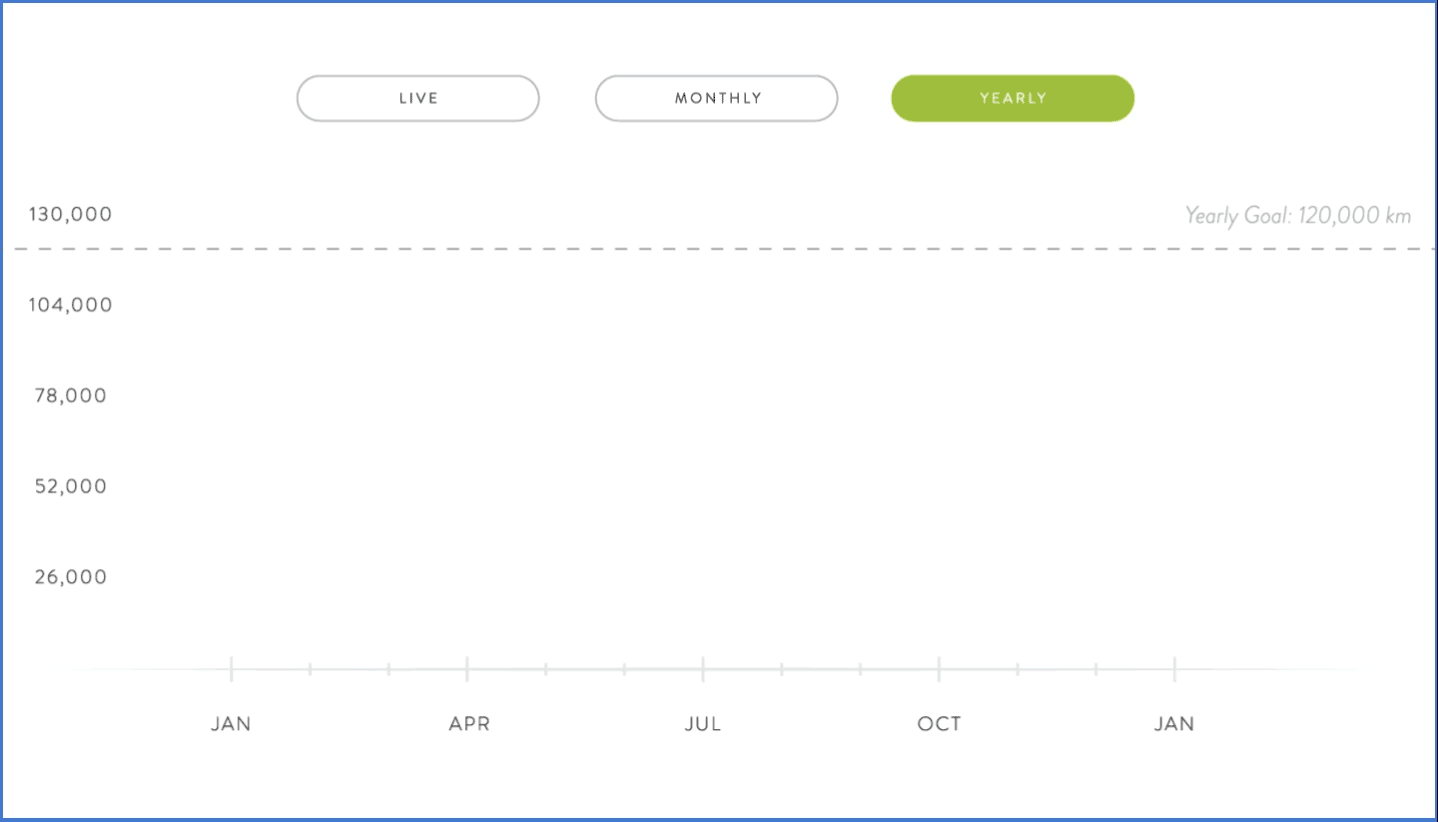
Task: Click the tick mark above APR
Action: click(x=467, y=669)
